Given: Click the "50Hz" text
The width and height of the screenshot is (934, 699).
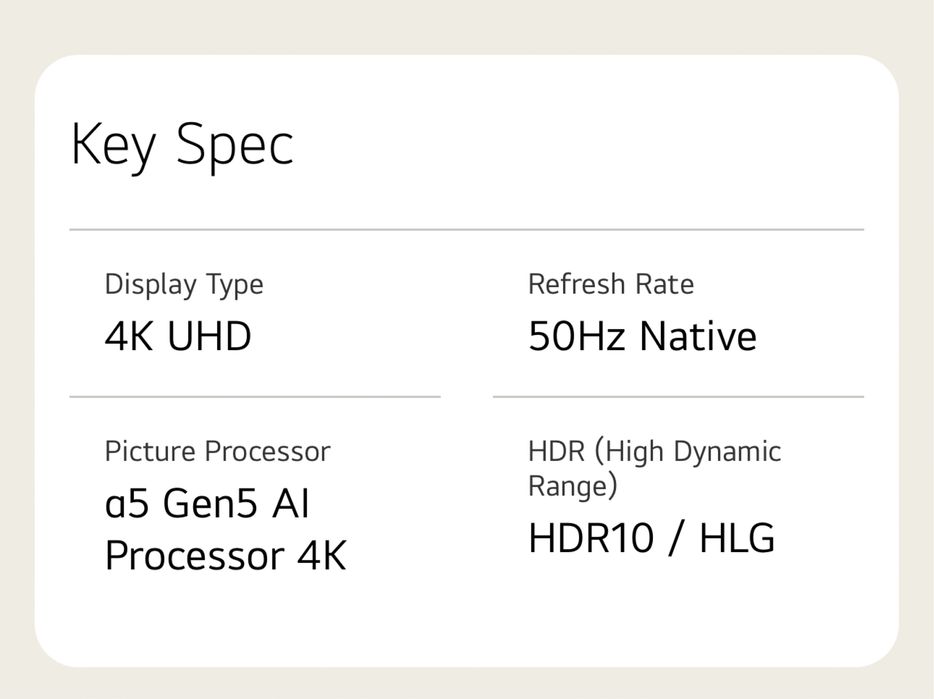Looking at the screenshot, I should click(x=579, y=336).
